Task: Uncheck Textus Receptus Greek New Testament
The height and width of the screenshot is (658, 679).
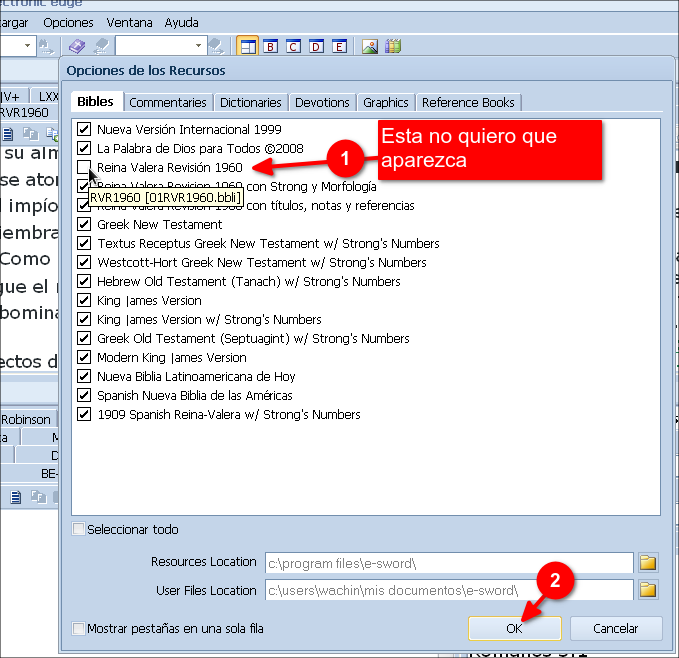Action: [84, 243]
